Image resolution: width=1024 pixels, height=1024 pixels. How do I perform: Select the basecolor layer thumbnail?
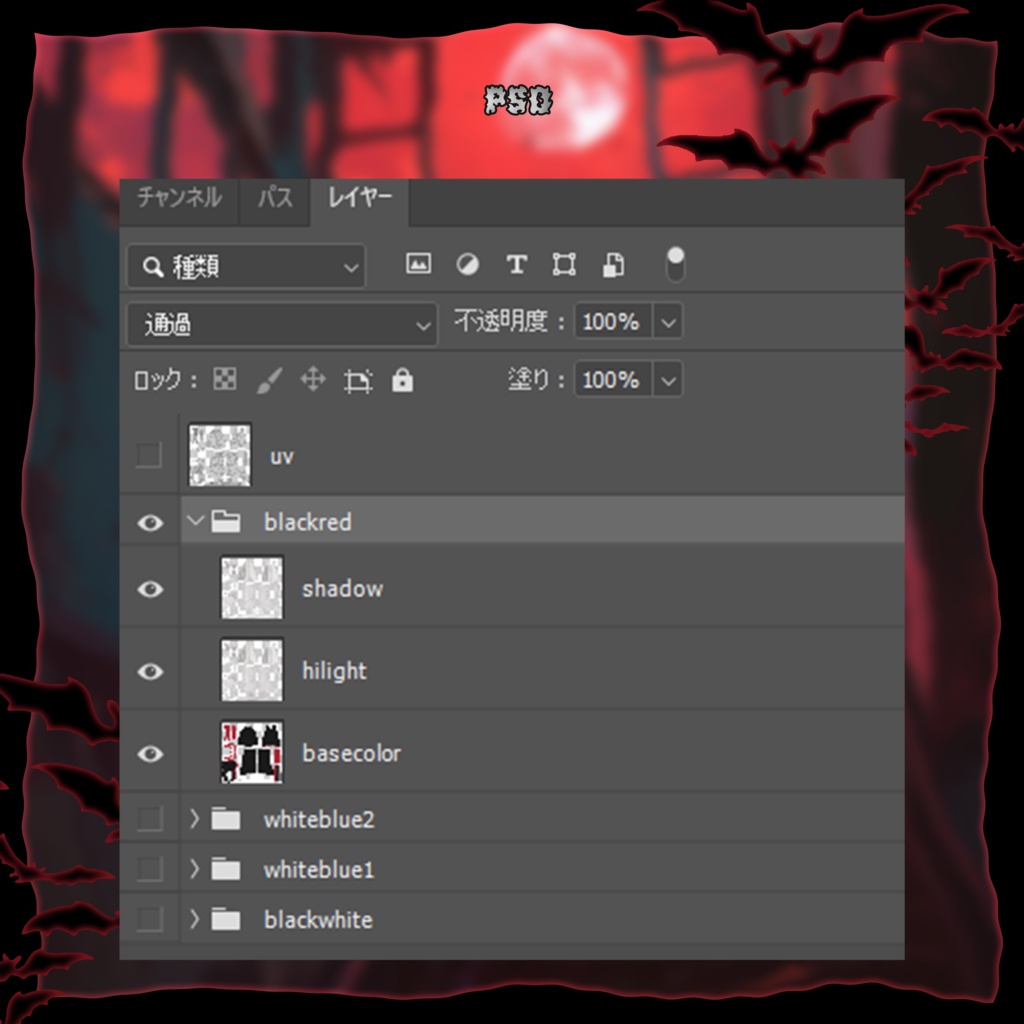[x=252, y=752]
